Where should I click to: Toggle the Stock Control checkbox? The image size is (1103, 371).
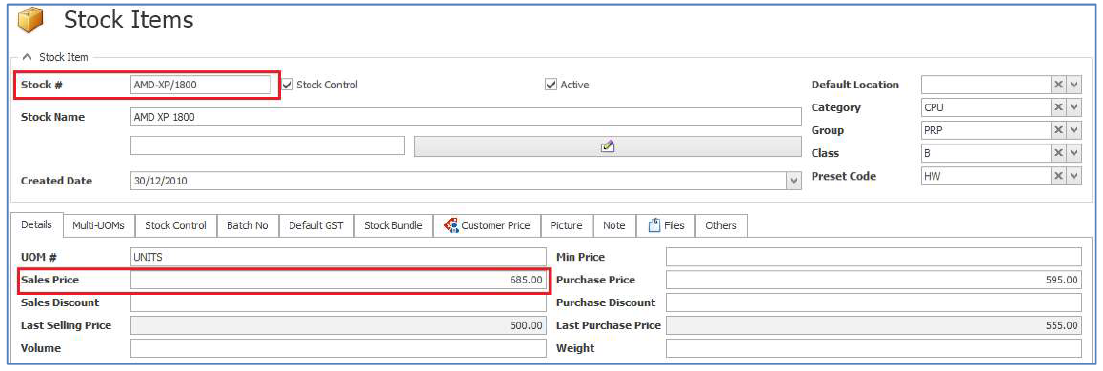288,84
